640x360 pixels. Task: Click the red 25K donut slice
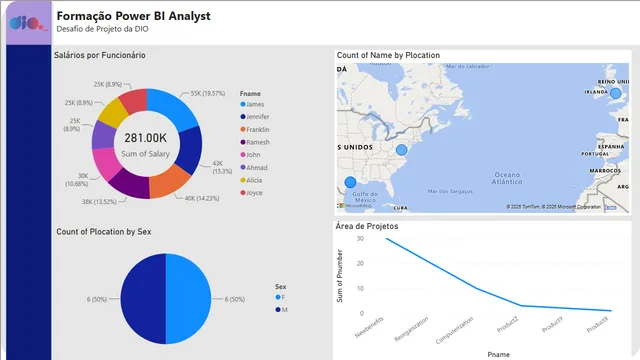click(x=135, y=100)
